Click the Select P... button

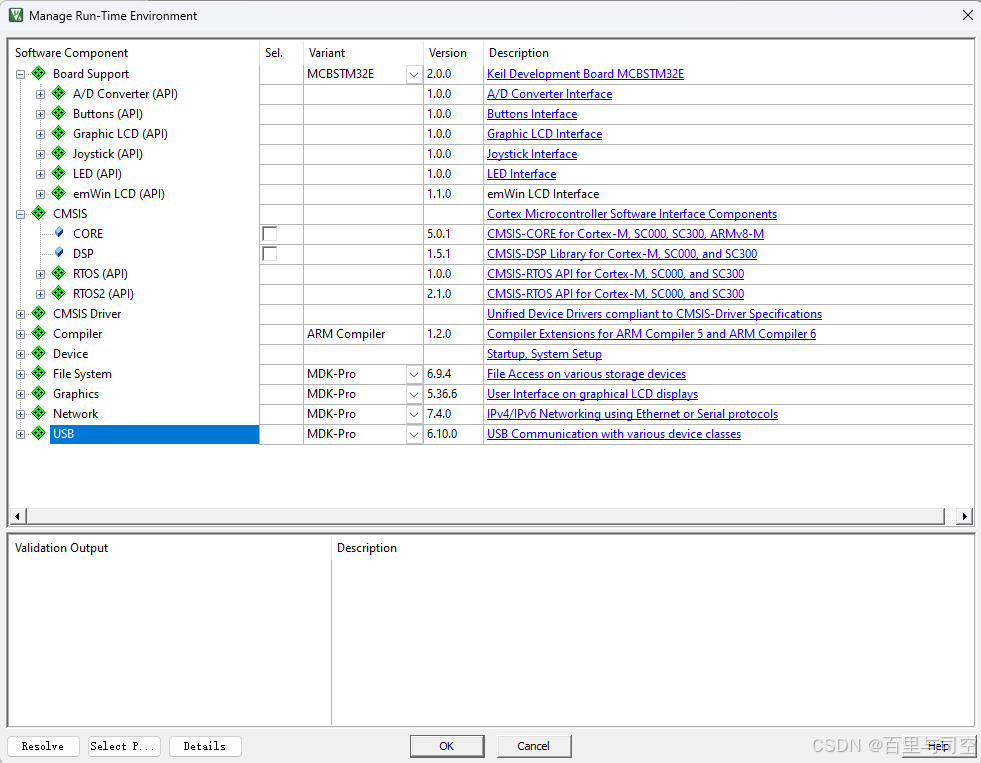click(x=124, y=746)
